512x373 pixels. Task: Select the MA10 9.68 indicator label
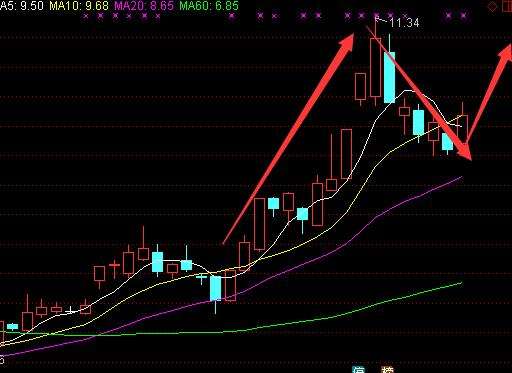point(79,6)
